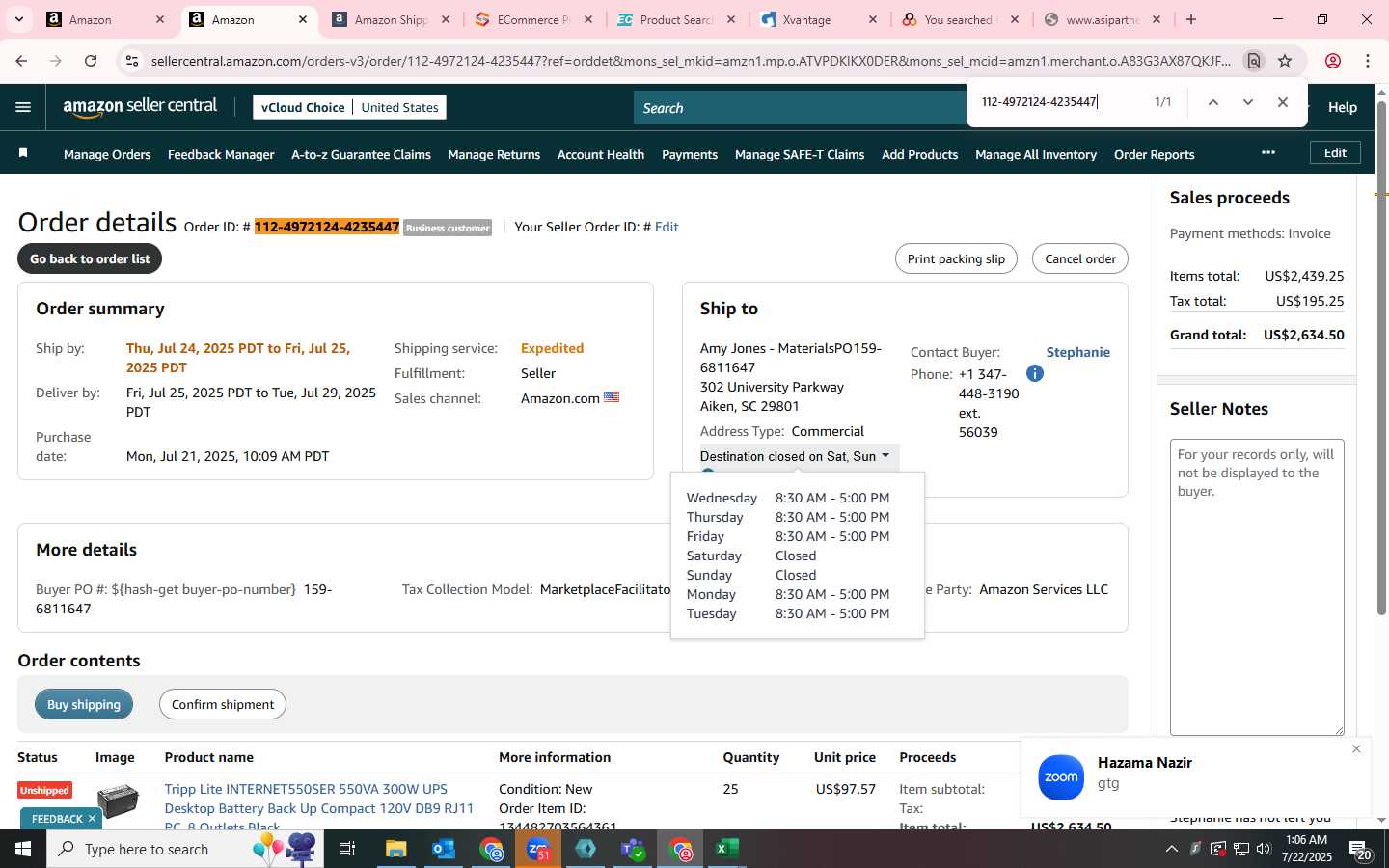Open Manage SAFE-T Claims

click(x=800, y=154)
